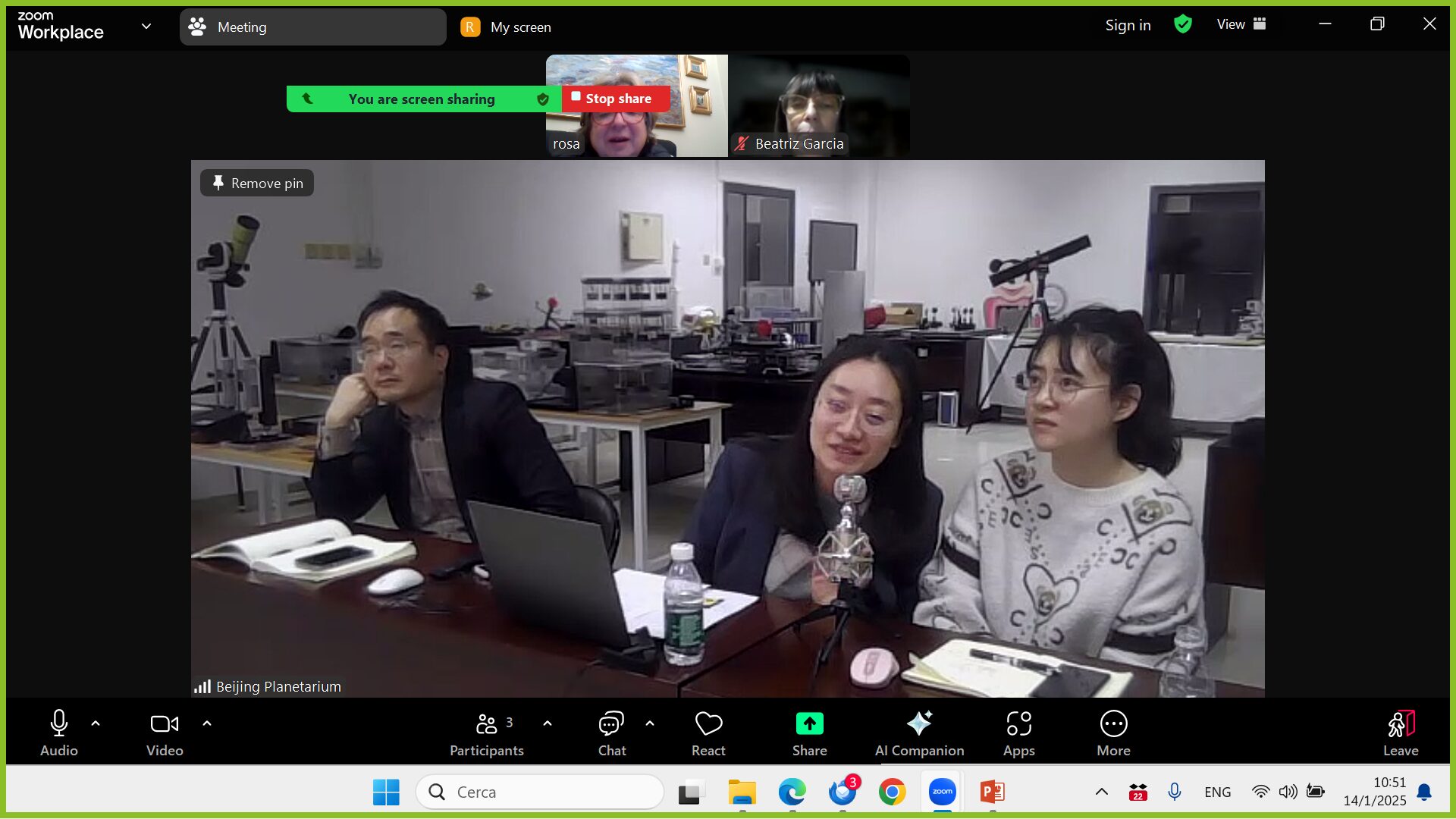1456x819 pixels.
Task: Remove pin from the pinned video
Action: tap(257, 183)
